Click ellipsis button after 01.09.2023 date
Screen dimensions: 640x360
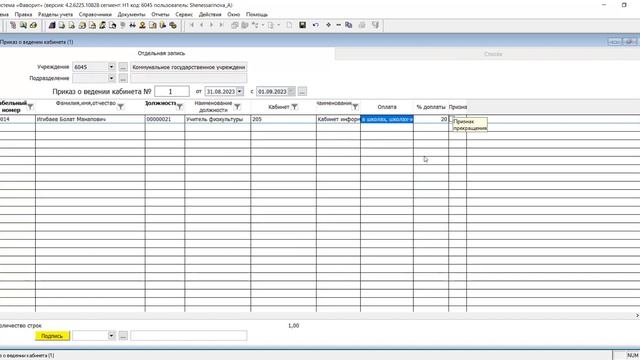(302, 91)
